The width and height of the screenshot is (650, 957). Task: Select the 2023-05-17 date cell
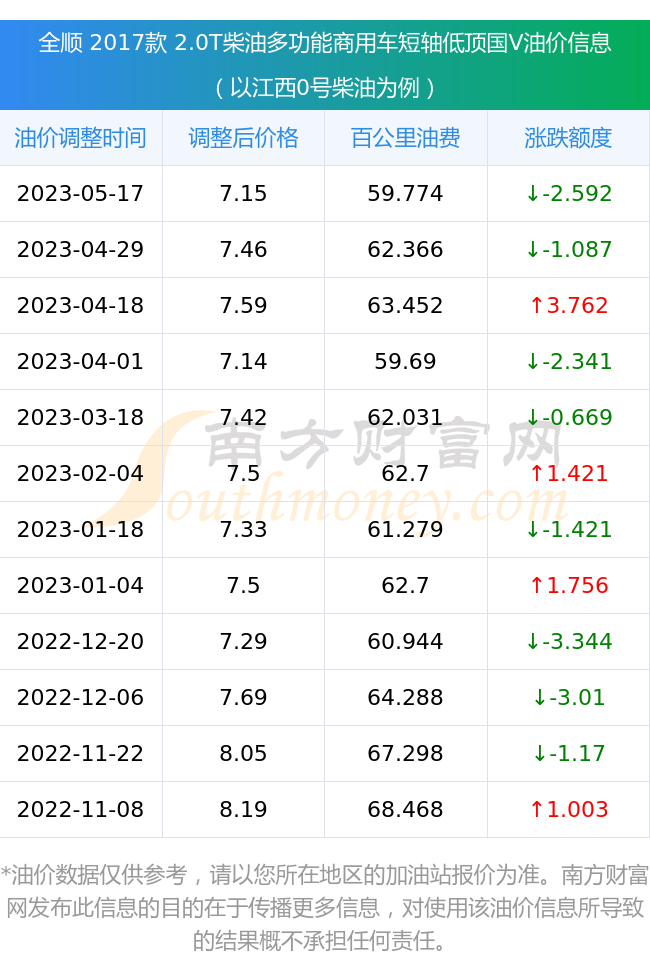81,193
